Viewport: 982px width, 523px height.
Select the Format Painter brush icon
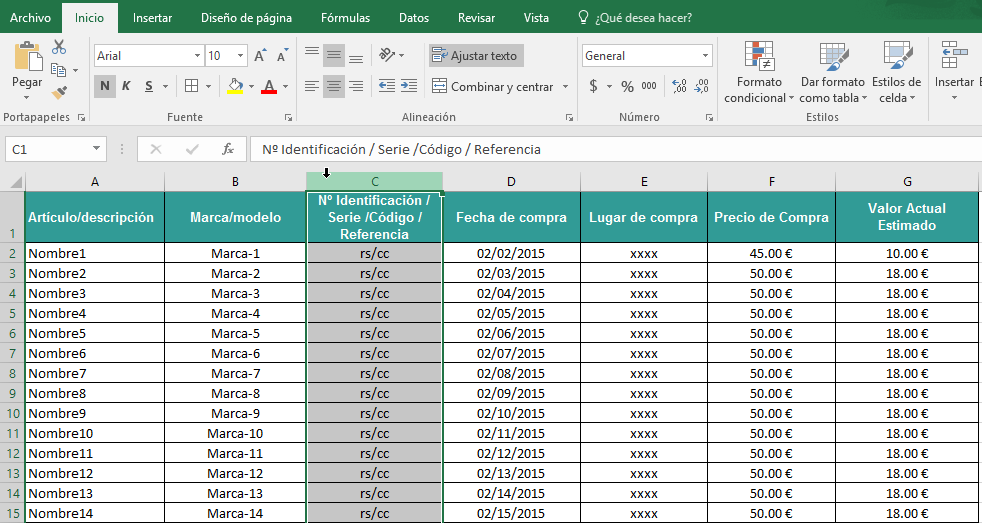[x=59, y=92]
